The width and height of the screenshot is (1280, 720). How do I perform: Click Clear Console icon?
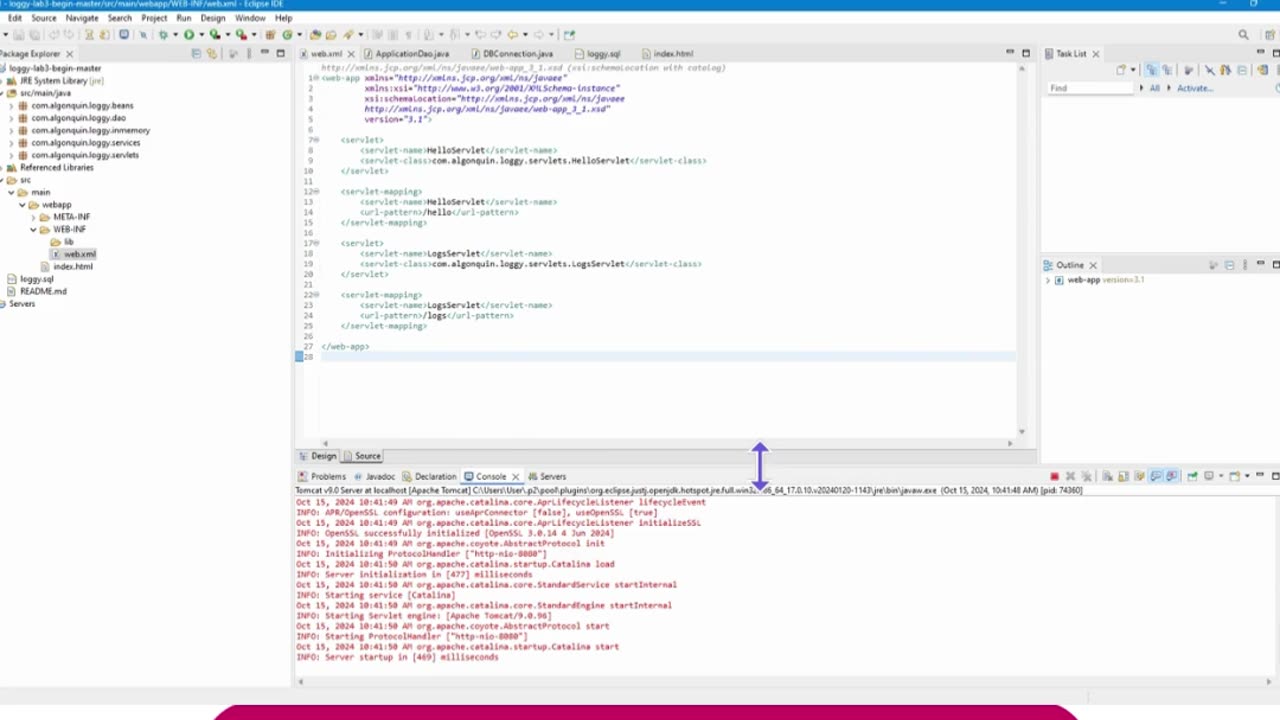1107,476
